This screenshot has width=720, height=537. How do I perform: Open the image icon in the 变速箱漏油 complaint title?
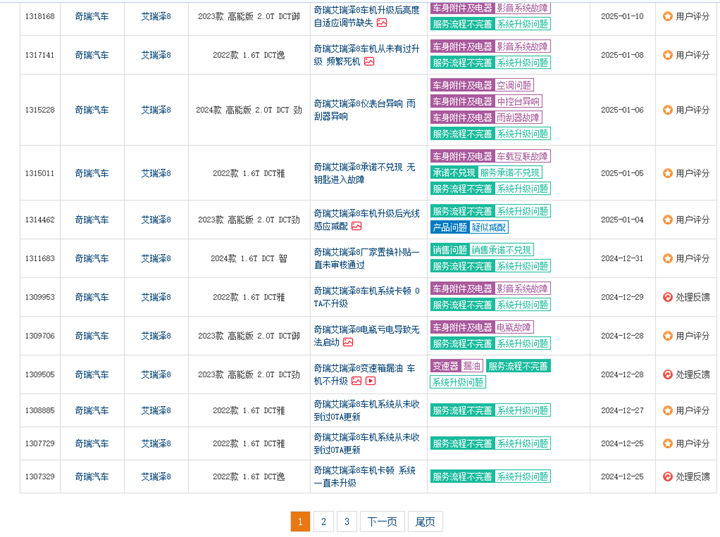(x=356, y=381)
